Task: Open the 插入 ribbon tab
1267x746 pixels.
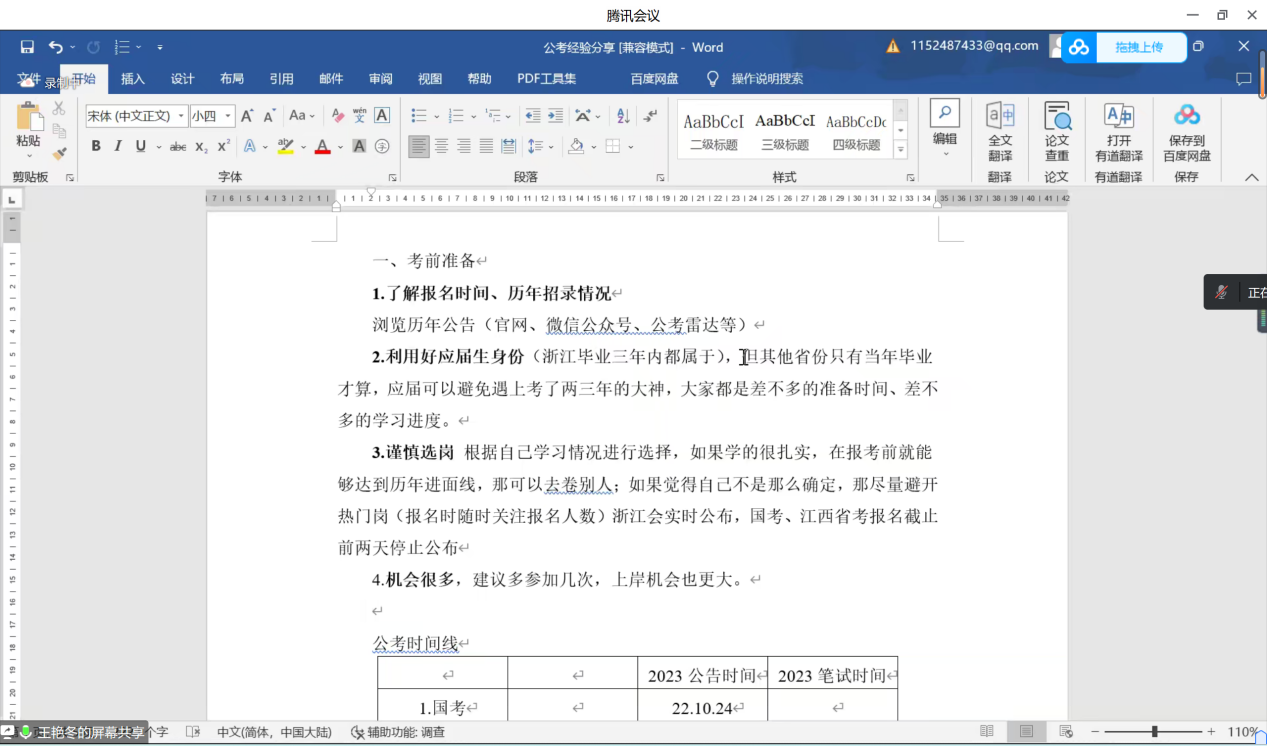Action: (x=133, y=79)
